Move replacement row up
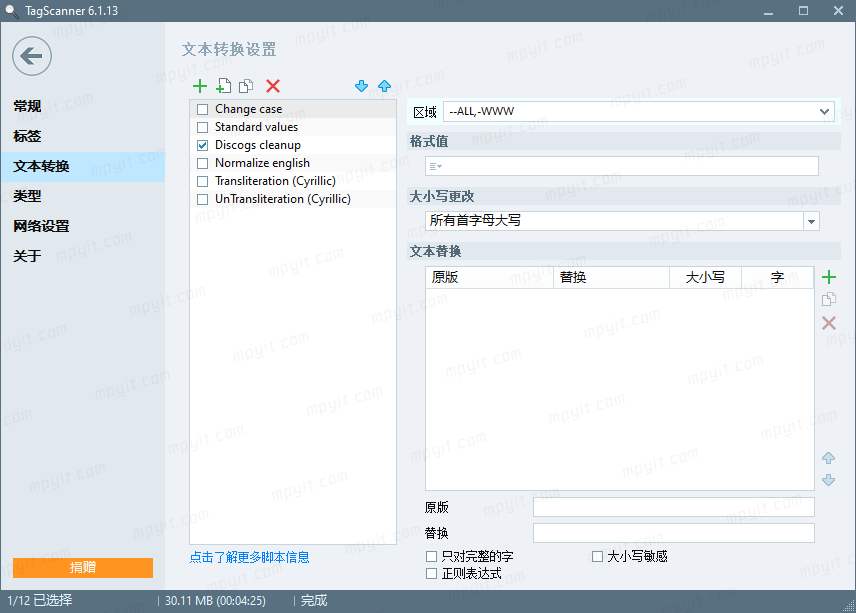 point(829,458)
